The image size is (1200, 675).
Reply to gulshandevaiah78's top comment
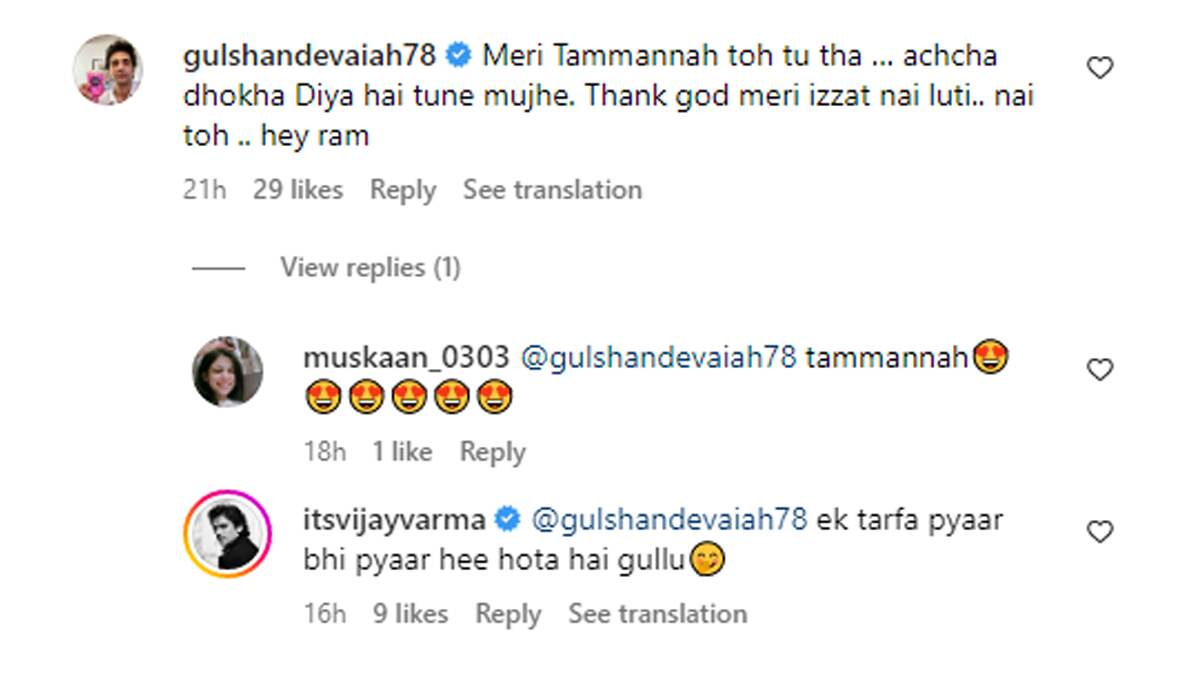click(x=403, y=190)
